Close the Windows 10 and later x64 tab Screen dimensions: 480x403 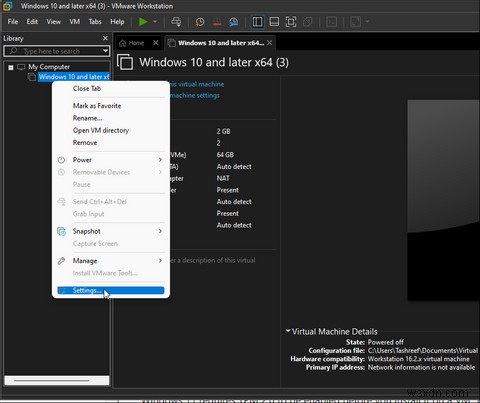pos(270,43)
